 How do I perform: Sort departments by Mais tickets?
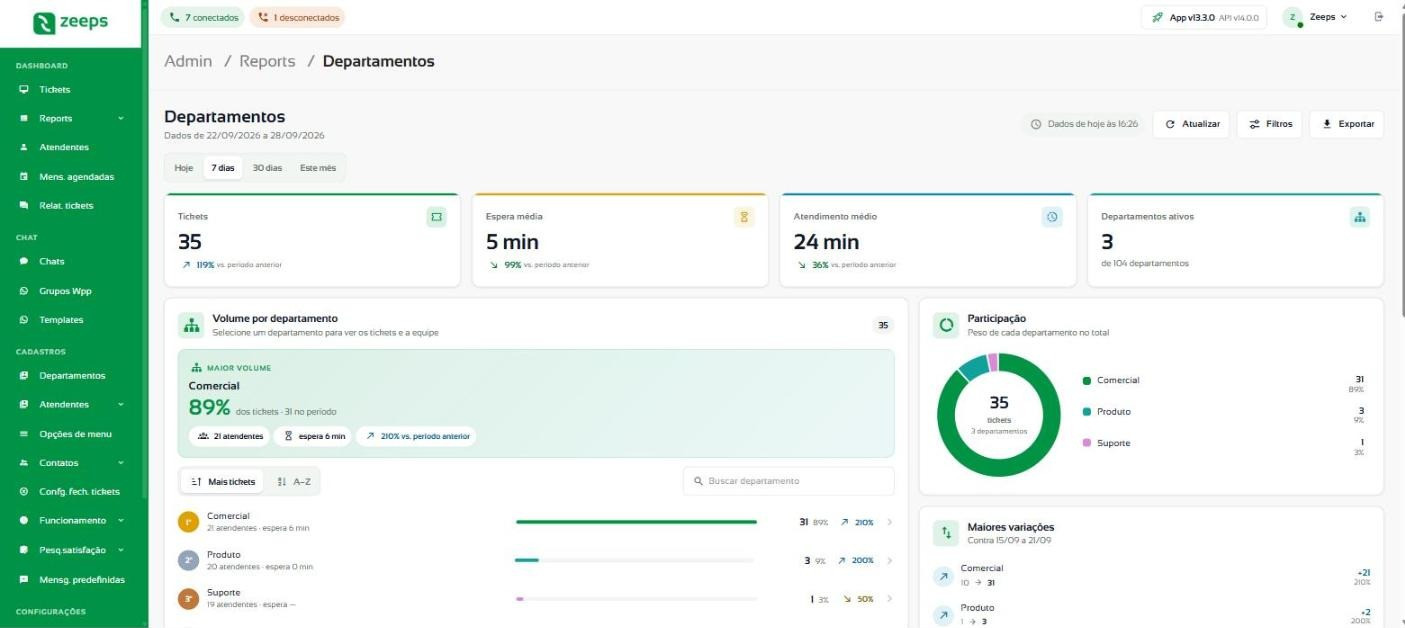pyautogui.click(x=222, y=482)
